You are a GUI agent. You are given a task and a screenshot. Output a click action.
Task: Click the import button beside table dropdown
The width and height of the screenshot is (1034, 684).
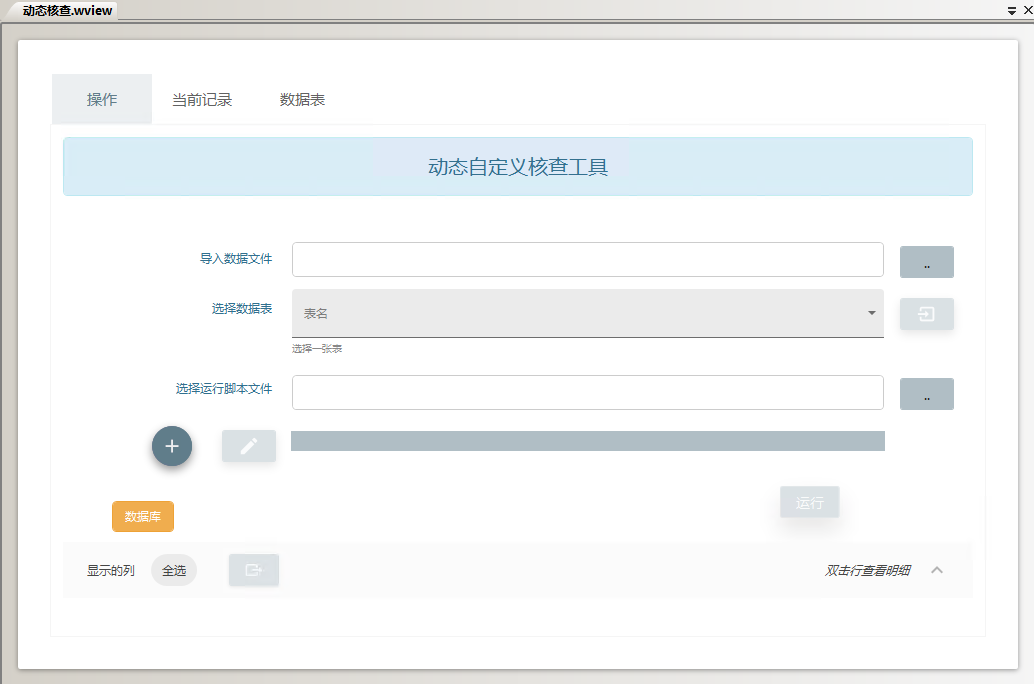point(927,314)
